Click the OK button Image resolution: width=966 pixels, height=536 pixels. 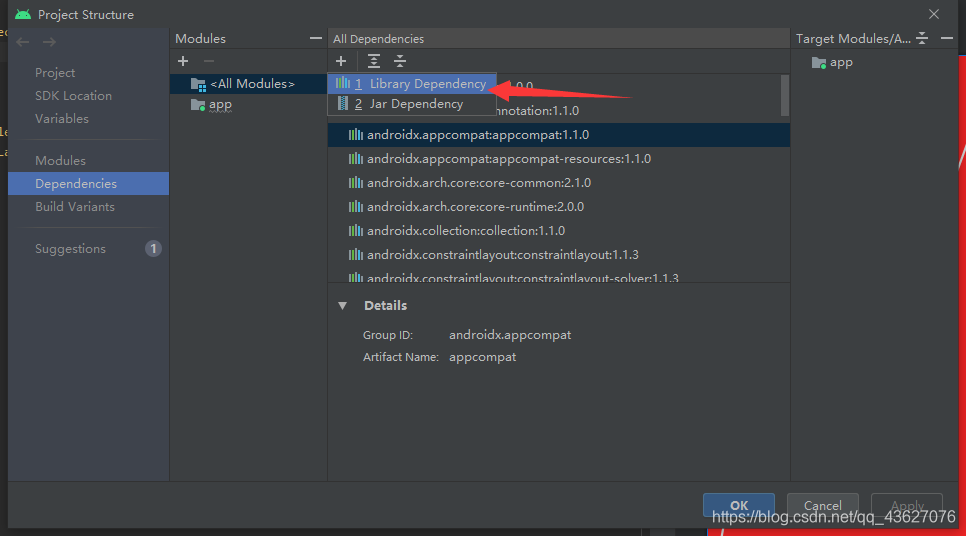739,505
